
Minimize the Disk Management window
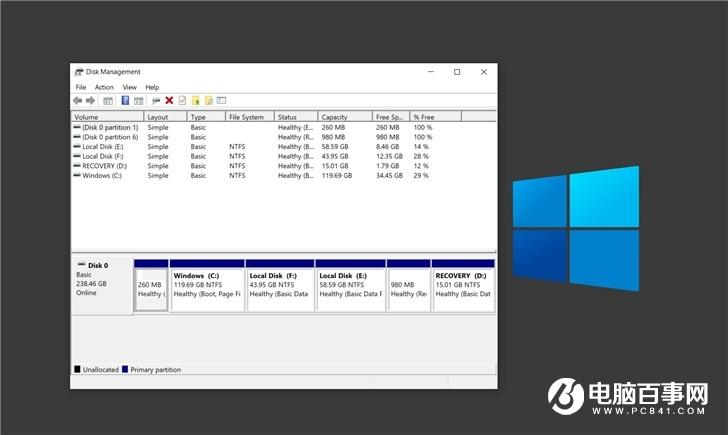point(431,72)
